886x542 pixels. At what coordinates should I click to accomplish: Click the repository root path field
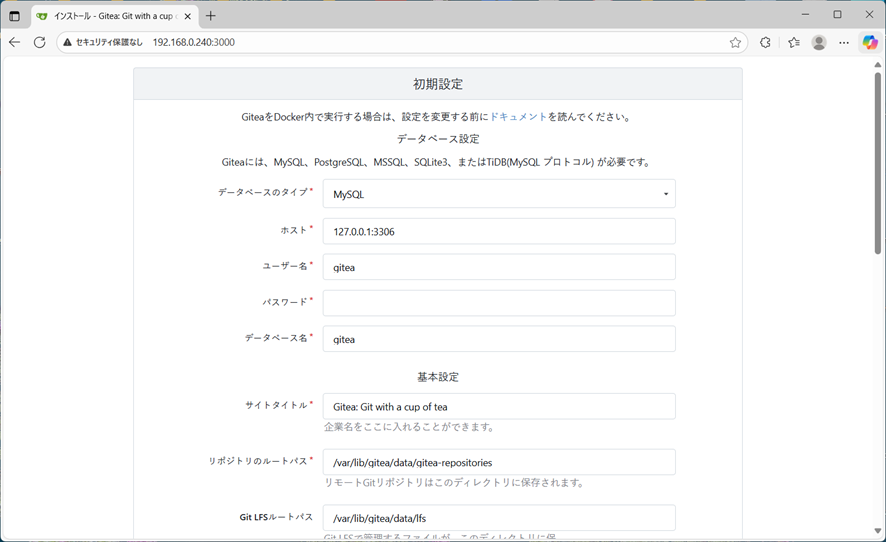499,462
